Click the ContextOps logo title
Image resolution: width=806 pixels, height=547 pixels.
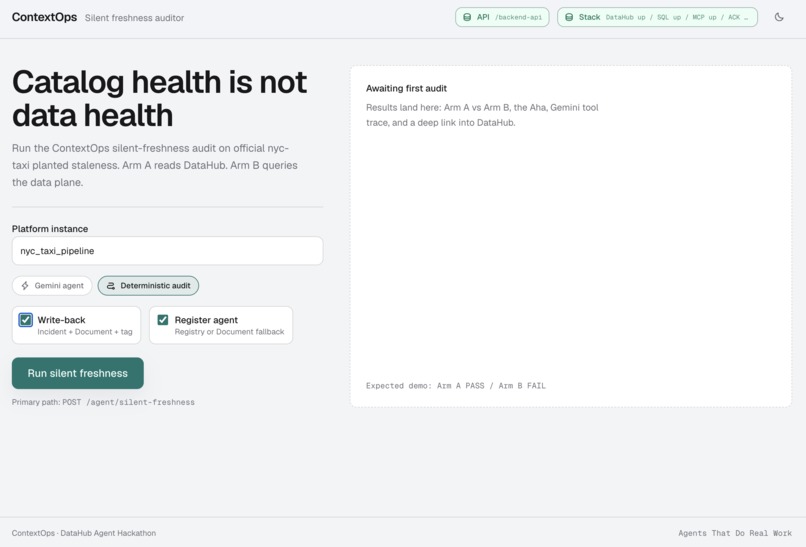(x=44, y=17)
